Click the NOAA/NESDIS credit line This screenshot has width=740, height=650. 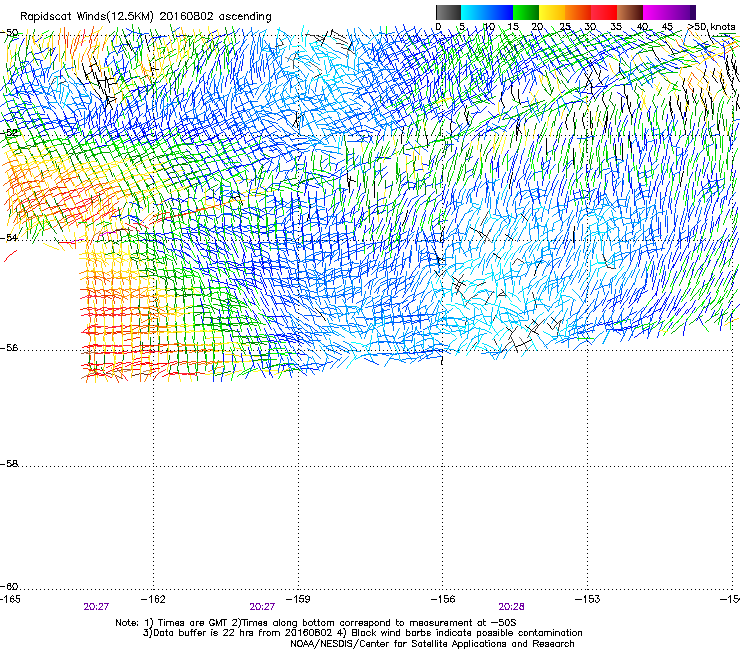432,644
